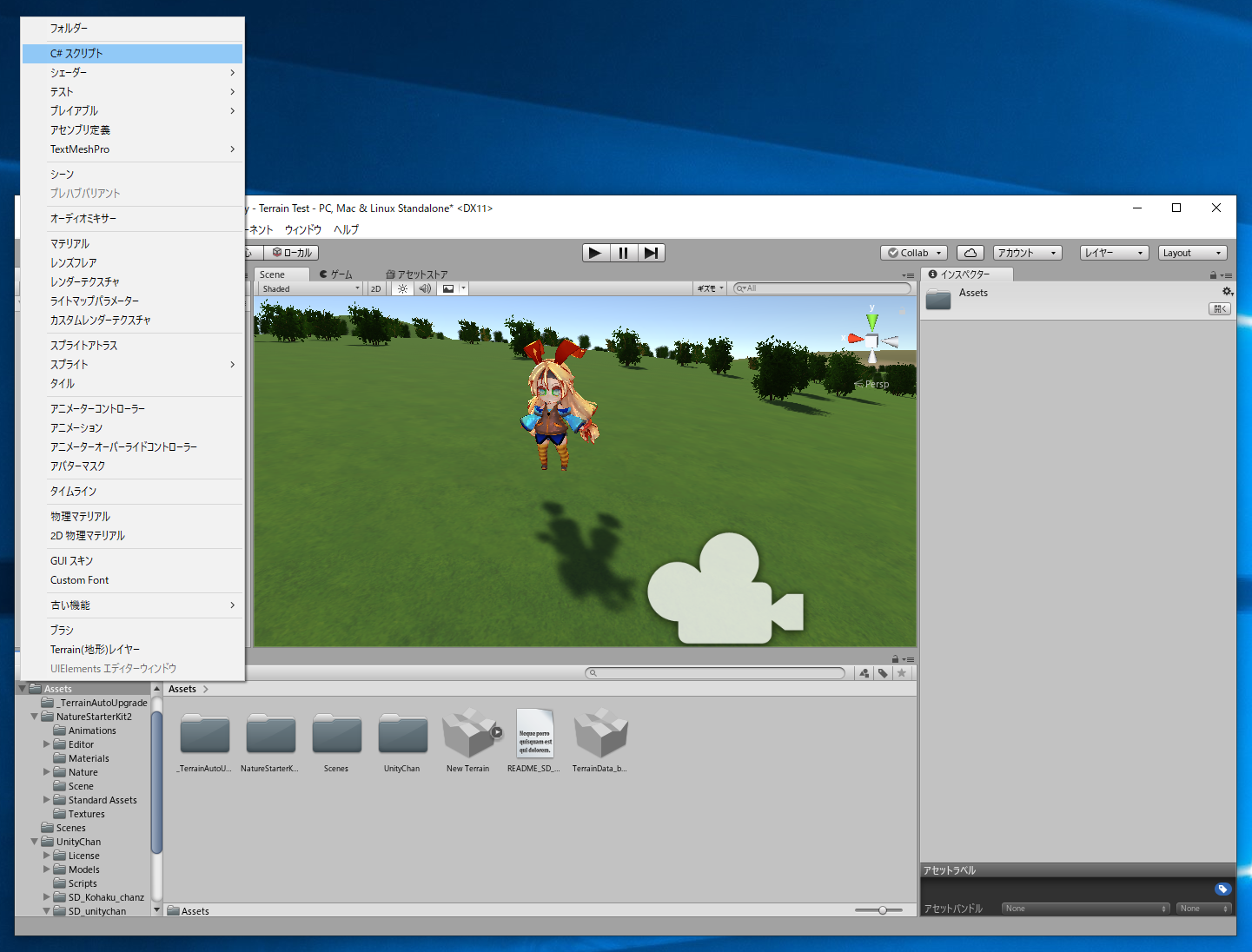This screenshot has width=1252, height=952.
Task: Open the スプライト submenu
Action: coord(132,365)
